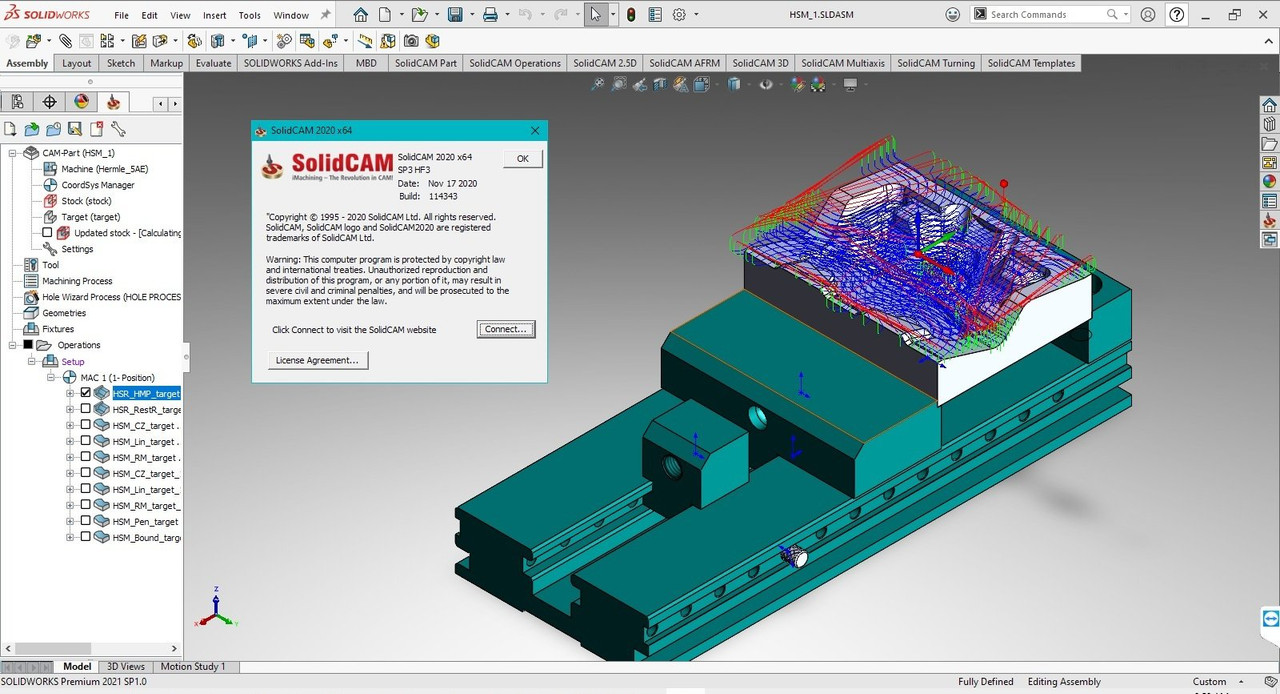Check the HSM_Pen_target operation checkbox
1280x694 pixels.
[x=85, y=521]
